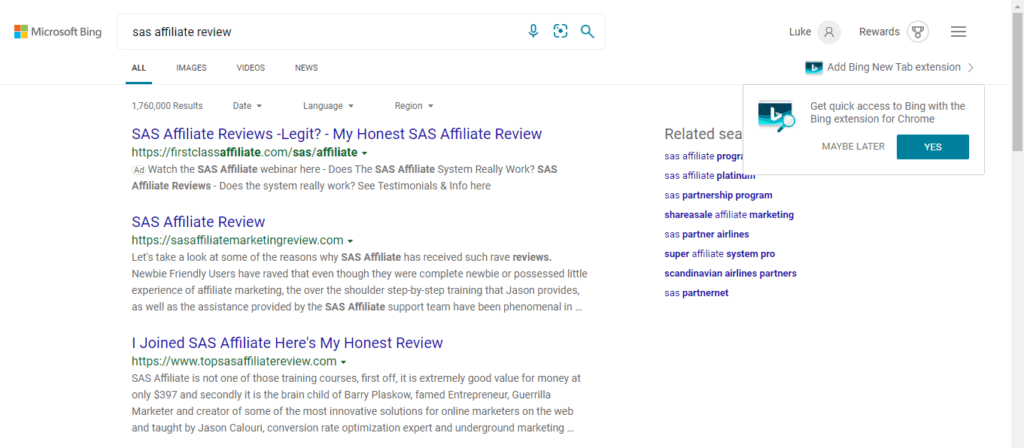Click YES to add Bing extension
The image size is (1024, 448).
pyautogui.click(x=933, y=147)
